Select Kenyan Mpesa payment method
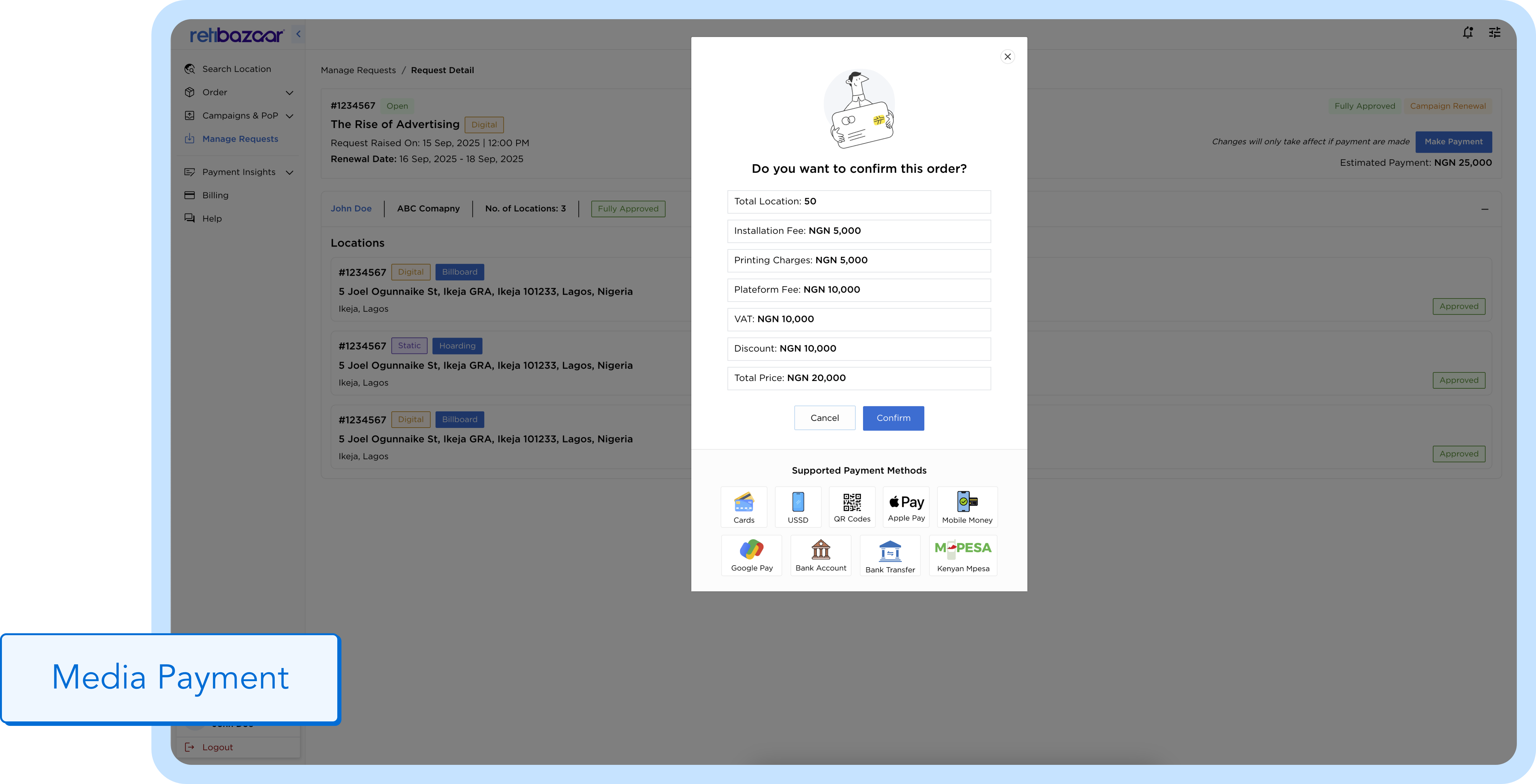1536x784 pixels. click(x=963, y=556)
